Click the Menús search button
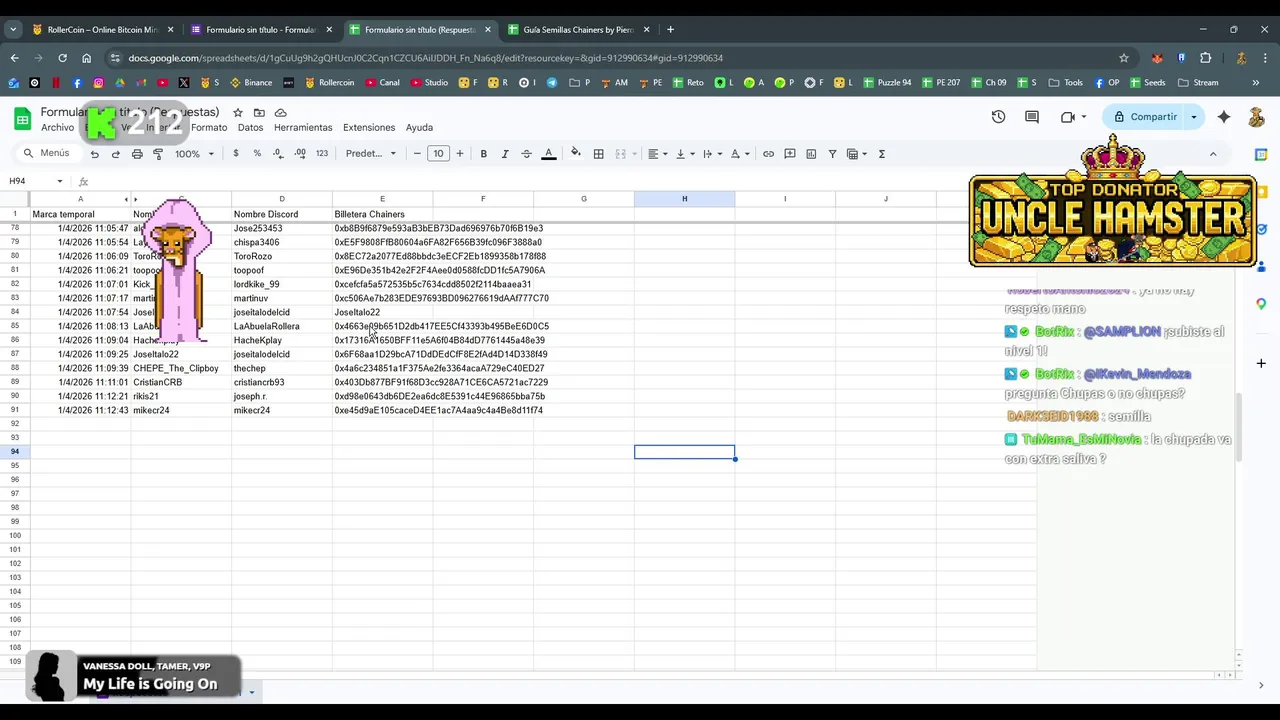The image size is (1280, 720). point(46,154)
